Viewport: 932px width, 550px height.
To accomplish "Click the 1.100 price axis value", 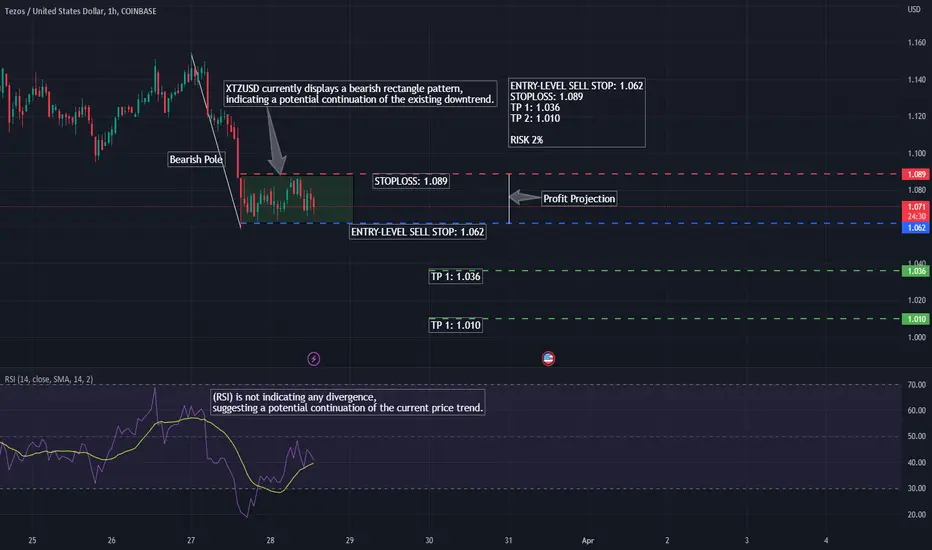I will pos(916,153).
